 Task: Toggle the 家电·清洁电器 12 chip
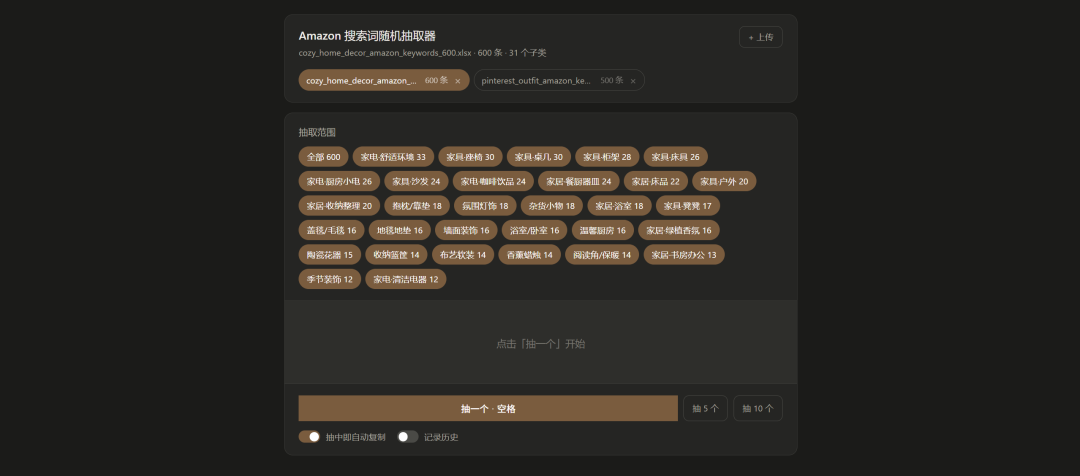click(406, 279)
